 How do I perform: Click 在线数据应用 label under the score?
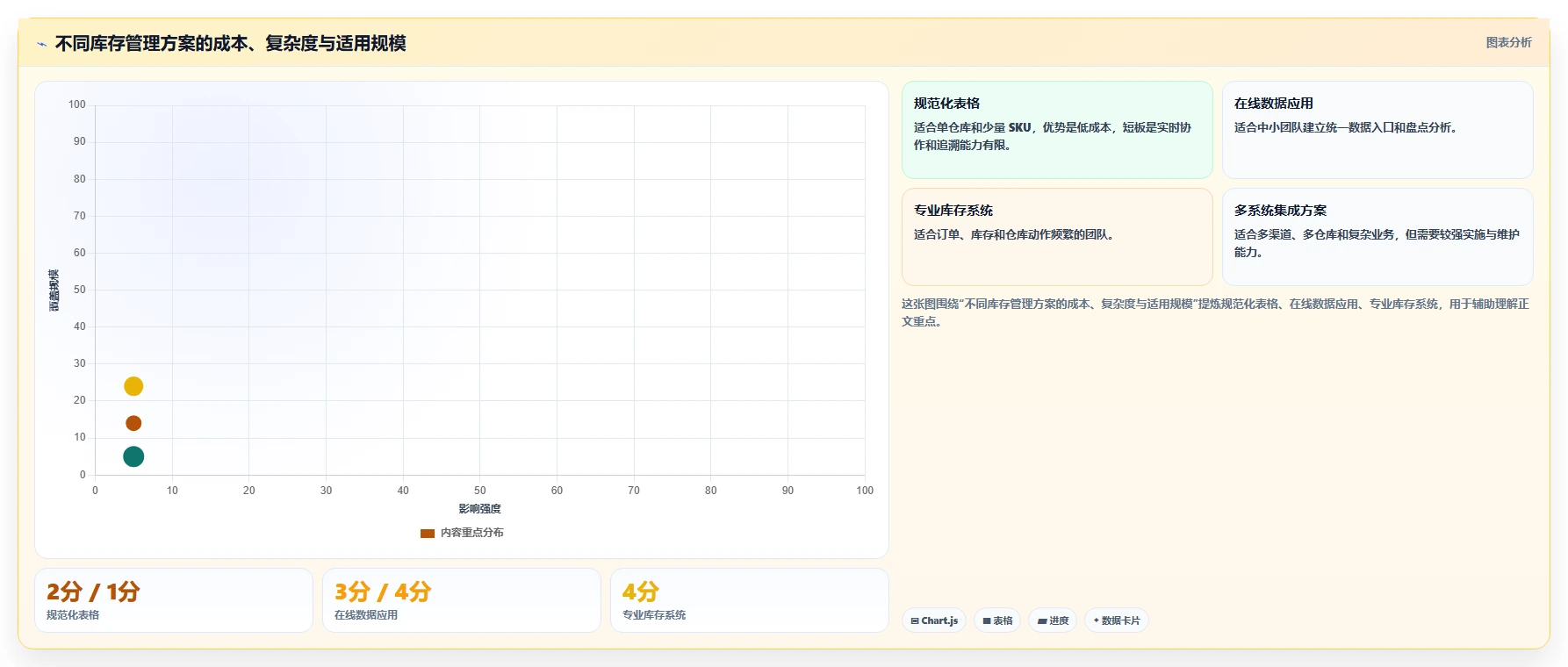pyautogui.click(x=366, y=615)
